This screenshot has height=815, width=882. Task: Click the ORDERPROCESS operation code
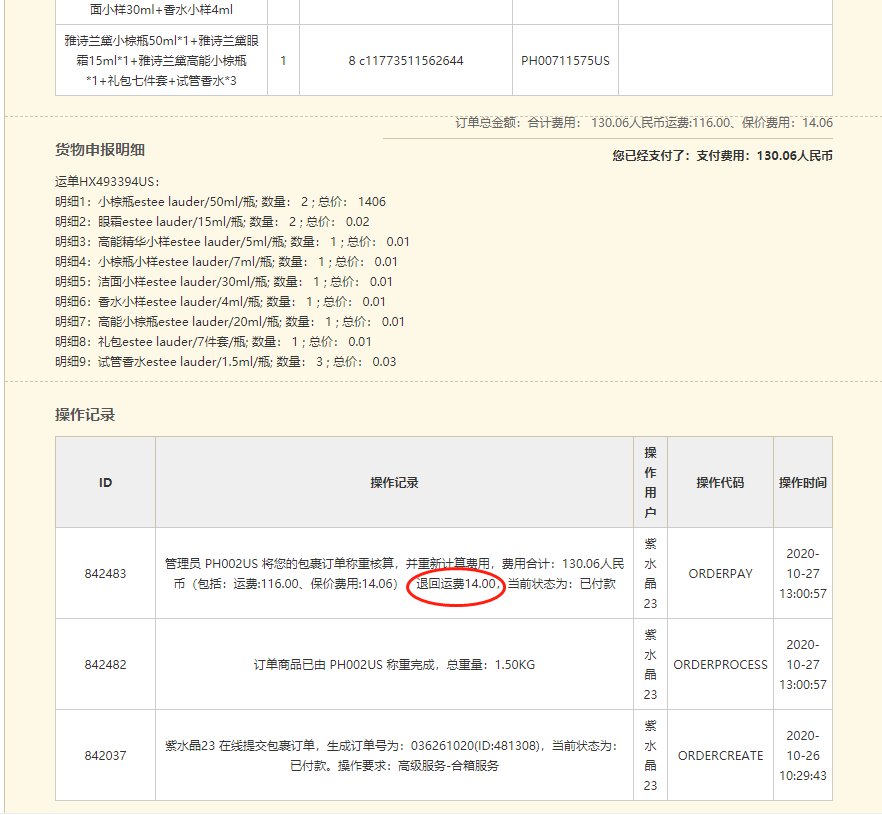coord(720,665)
